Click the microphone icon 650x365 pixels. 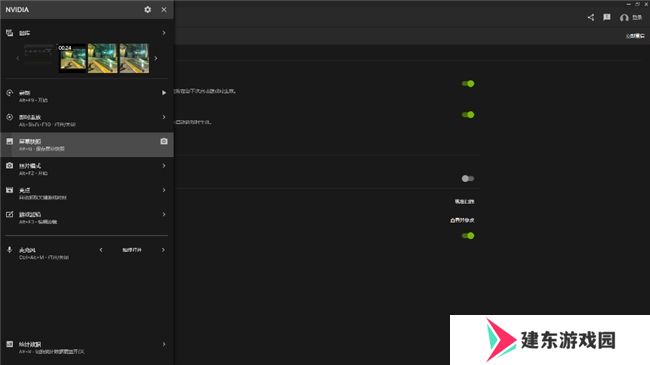click(10, 250)
